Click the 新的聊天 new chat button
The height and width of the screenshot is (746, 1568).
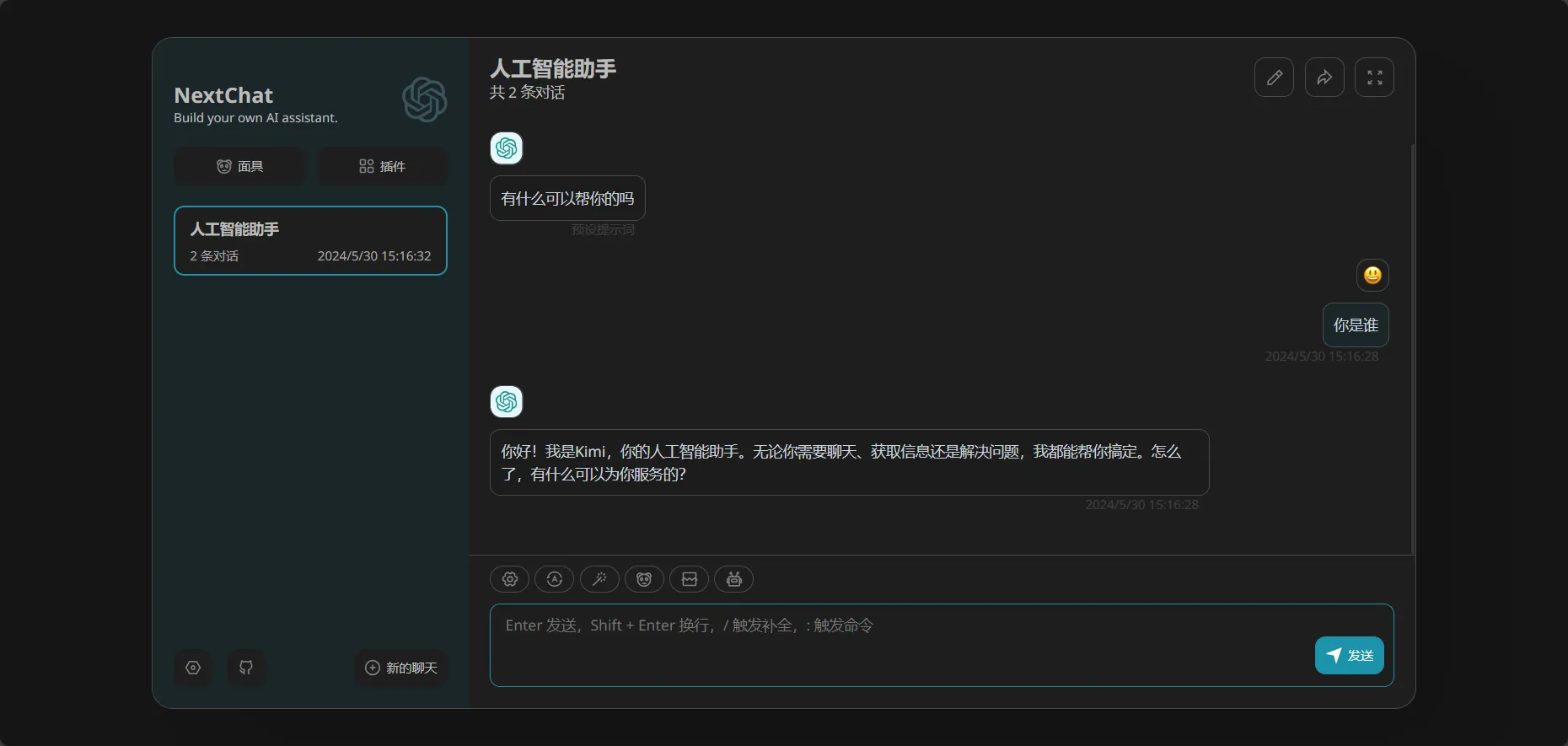point(401,668)
